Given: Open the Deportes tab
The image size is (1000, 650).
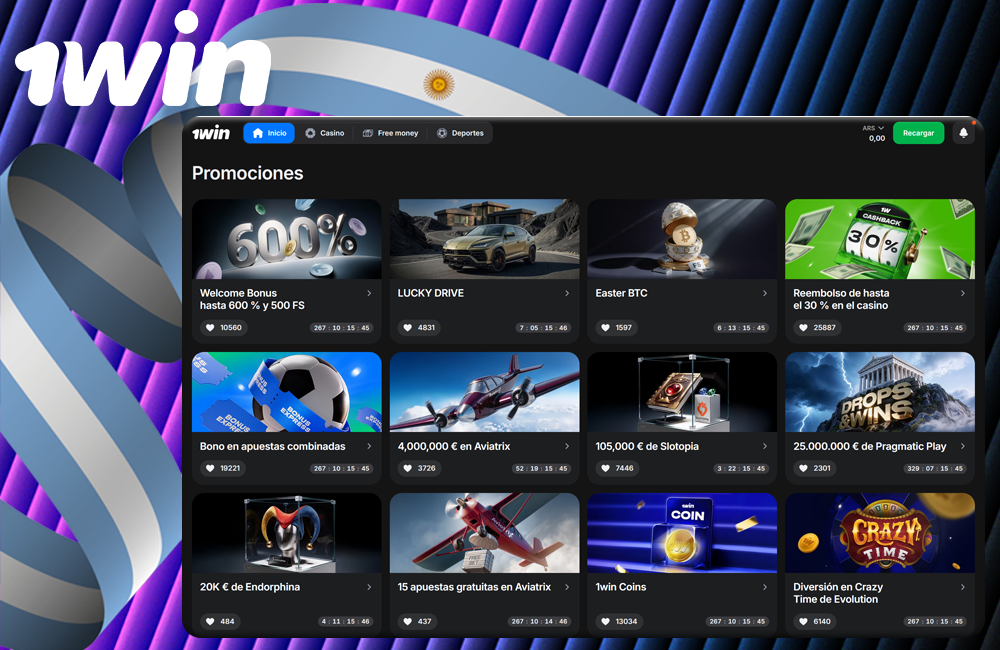Looking at the screenshot, I should (460, 133).
